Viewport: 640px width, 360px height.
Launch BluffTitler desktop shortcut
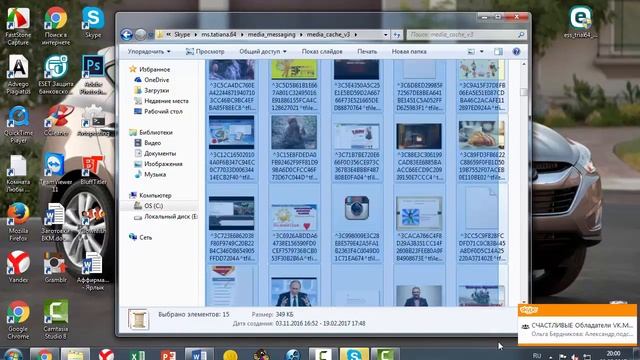click(93, 170)
